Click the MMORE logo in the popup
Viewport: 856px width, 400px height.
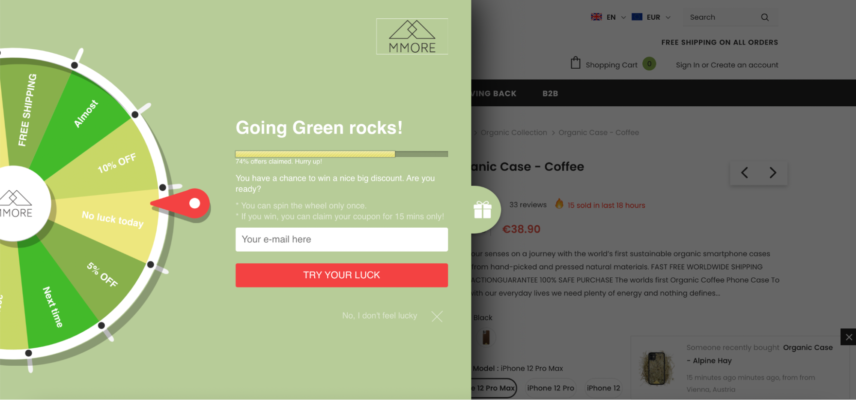(x=412, y=37)
